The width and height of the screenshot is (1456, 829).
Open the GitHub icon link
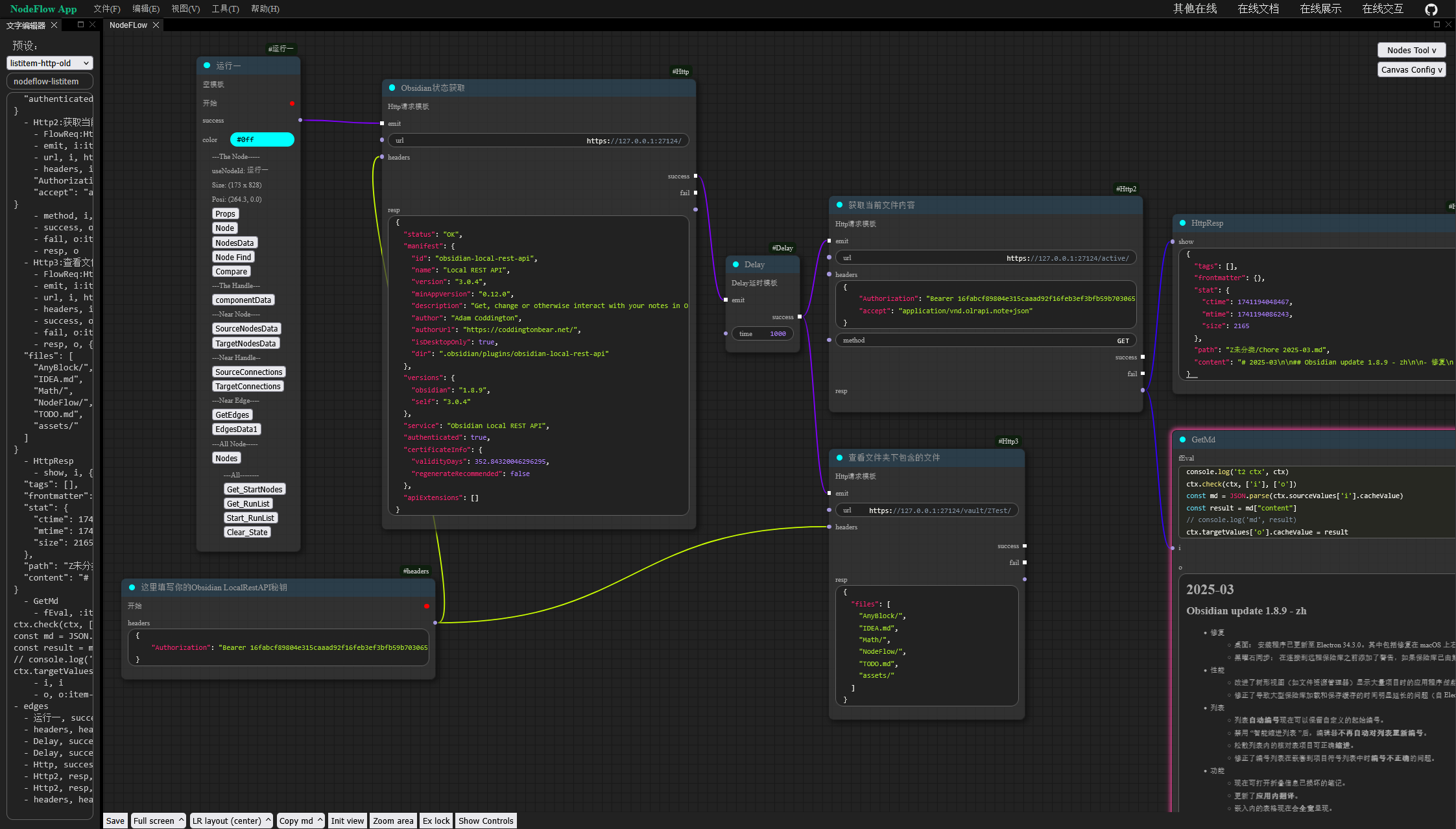pyautogui.click(x=1431, y=9)
